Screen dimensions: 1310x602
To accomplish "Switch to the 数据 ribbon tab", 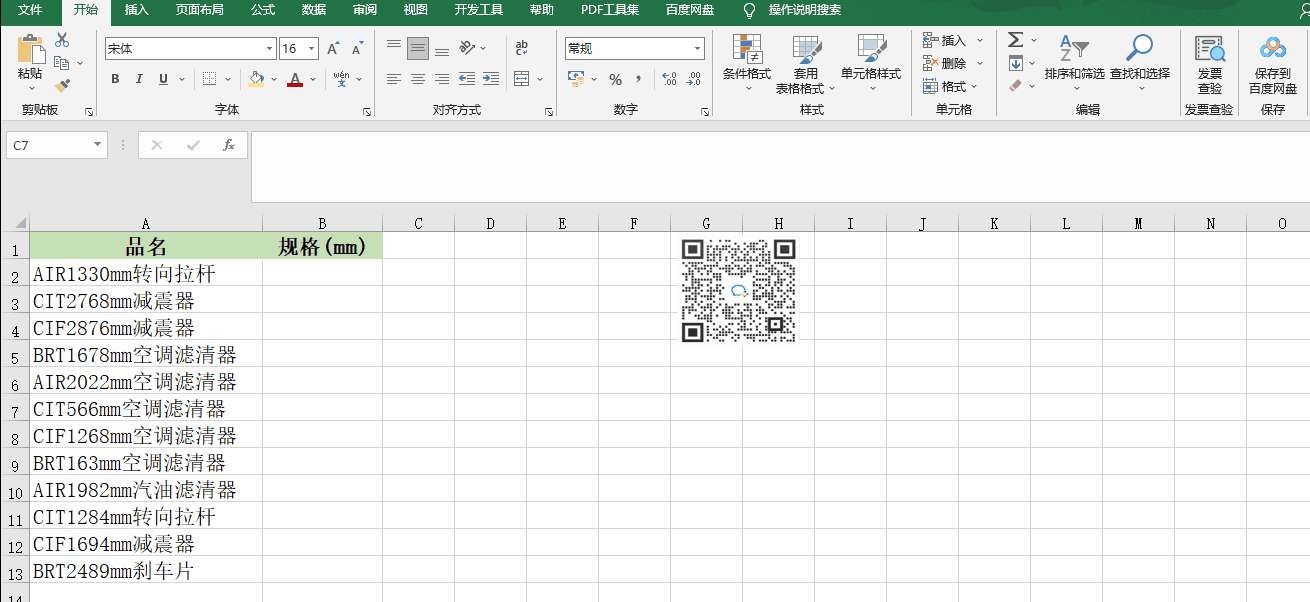I will pyautogui.click(x=313, y=10).
